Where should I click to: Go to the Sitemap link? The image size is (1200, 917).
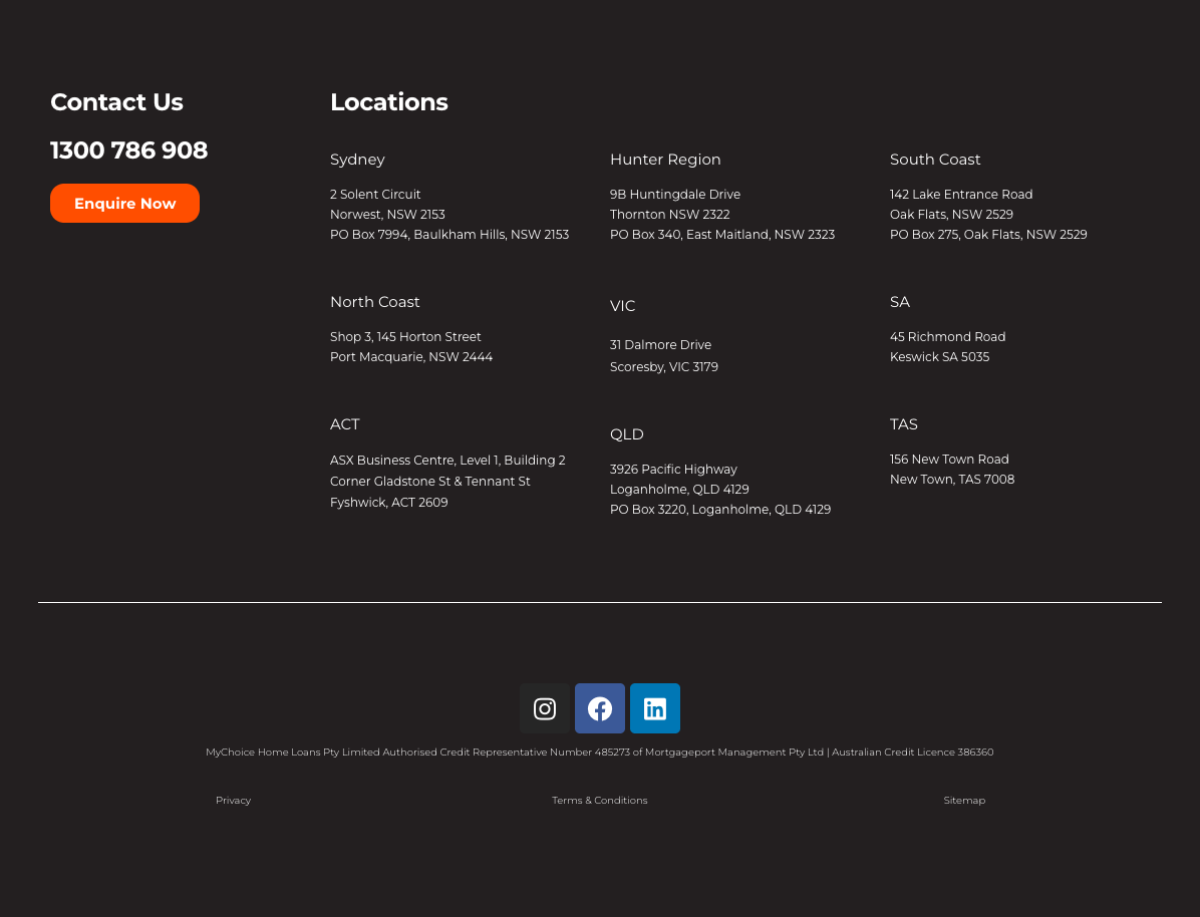pyautogui.click(x=964, y=800)
